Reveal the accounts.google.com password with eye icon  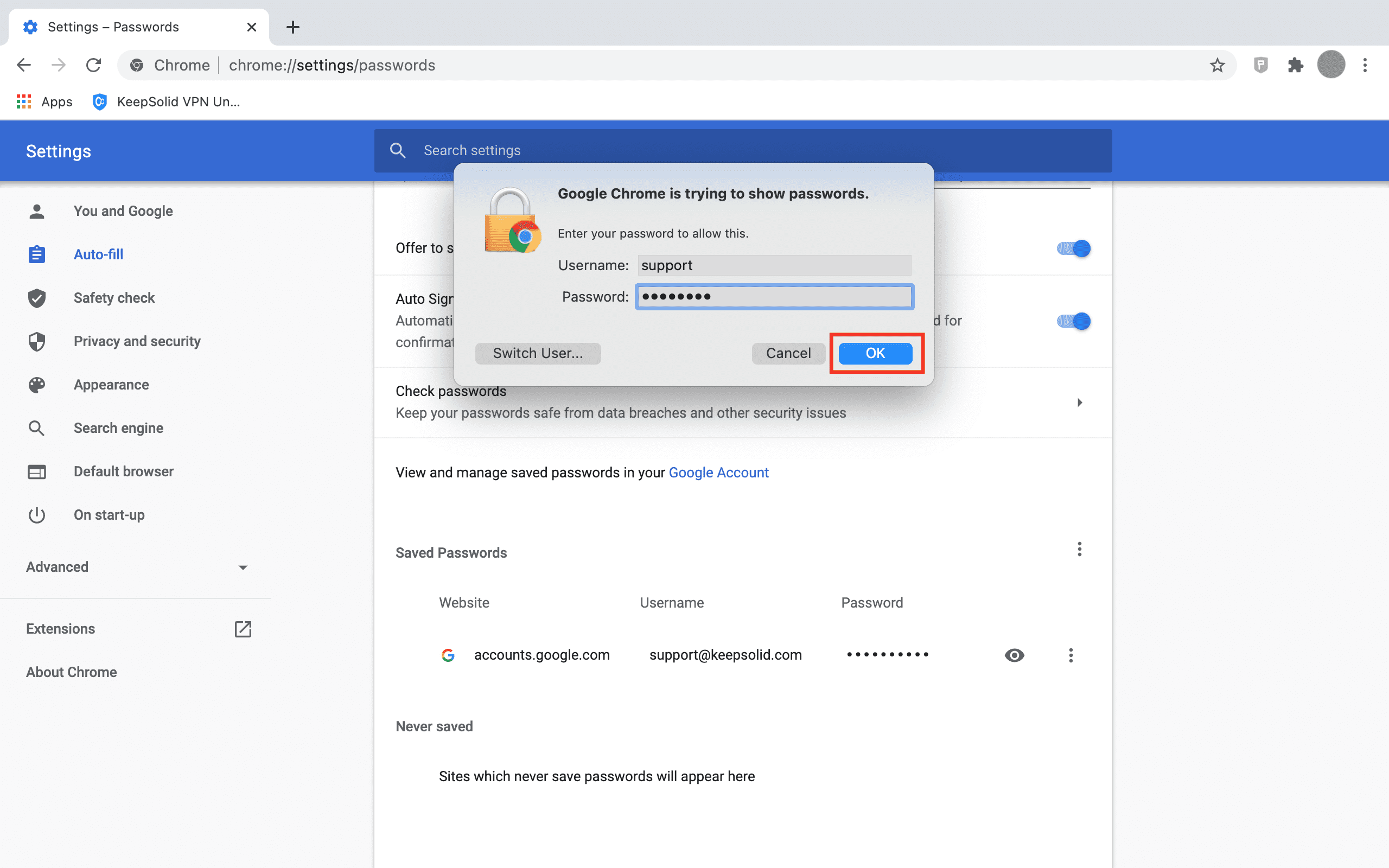[x=1014, y=655]
